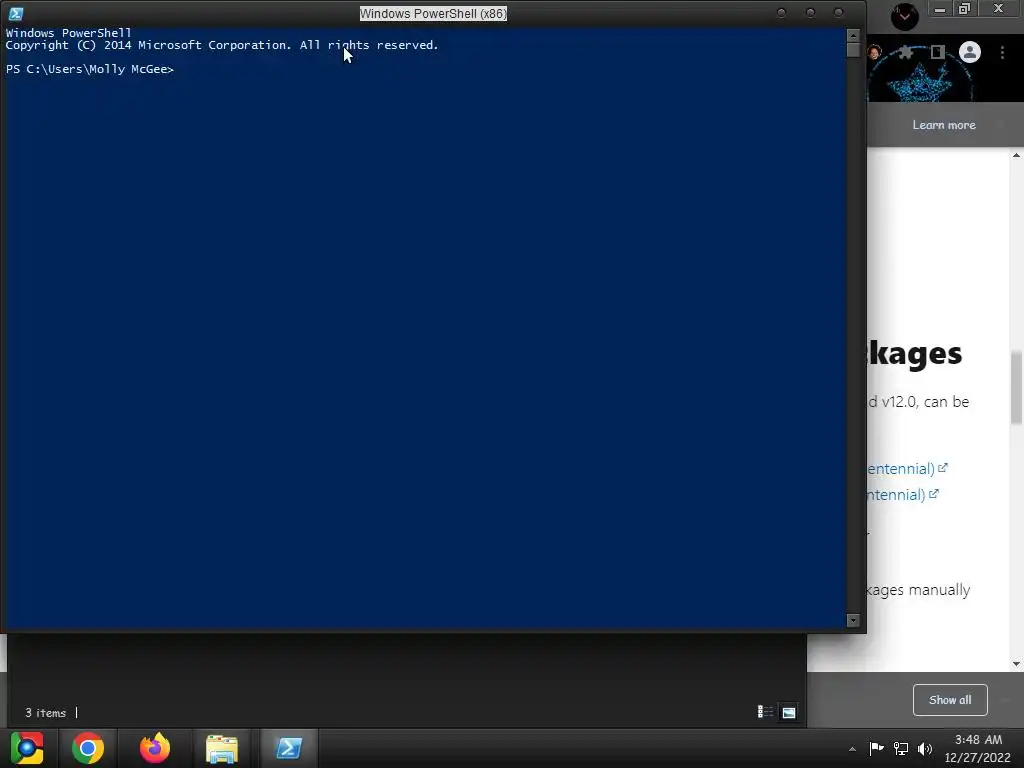Open Google Chrome from the taskbar
1024x768 pixels.
88,748
